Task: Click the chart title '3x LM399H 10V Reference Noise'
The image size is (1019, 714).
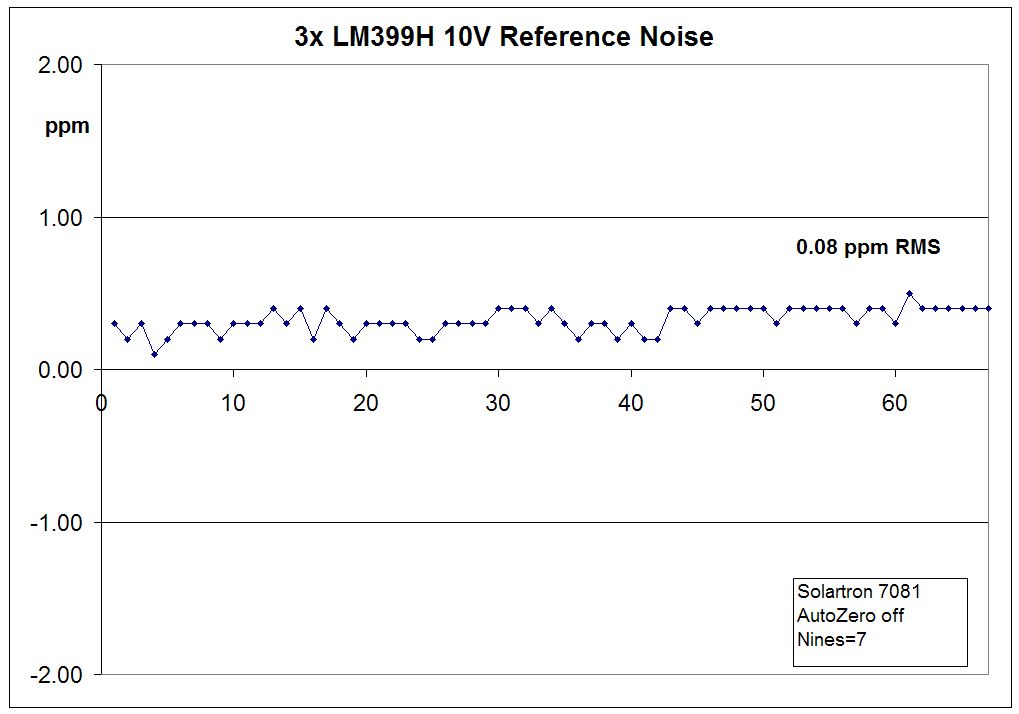Action: pyautogui.click(x=503, y=38)
